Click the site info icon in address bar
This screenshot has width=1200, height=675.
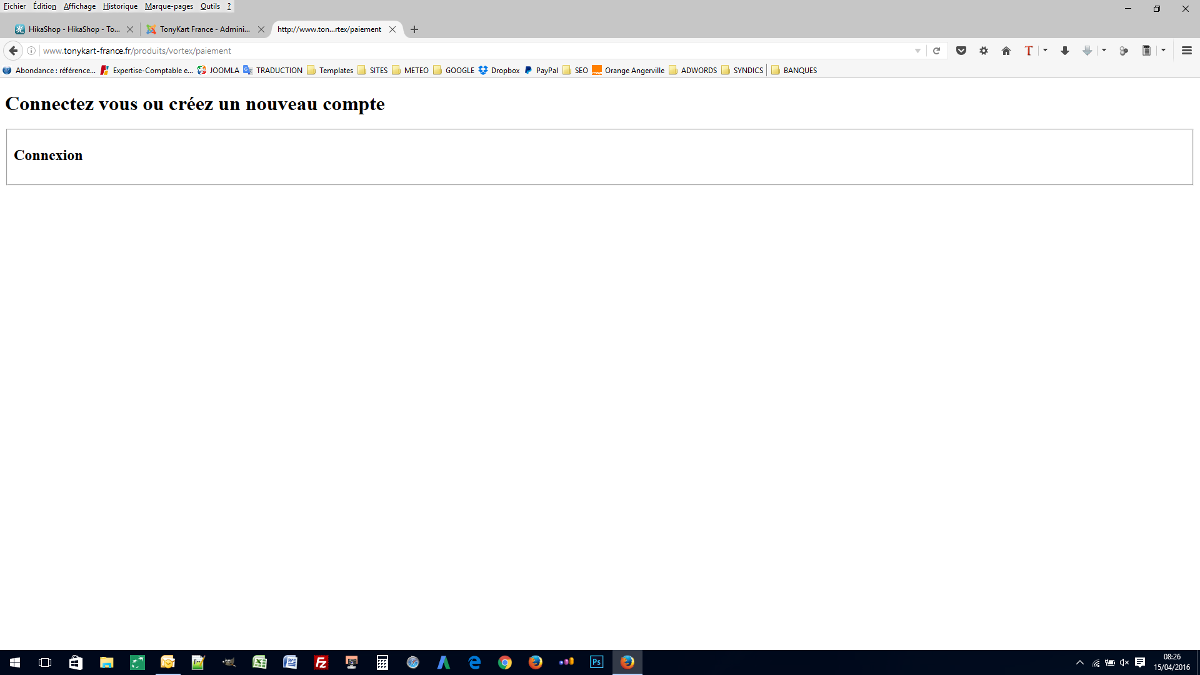click(31, 51)
